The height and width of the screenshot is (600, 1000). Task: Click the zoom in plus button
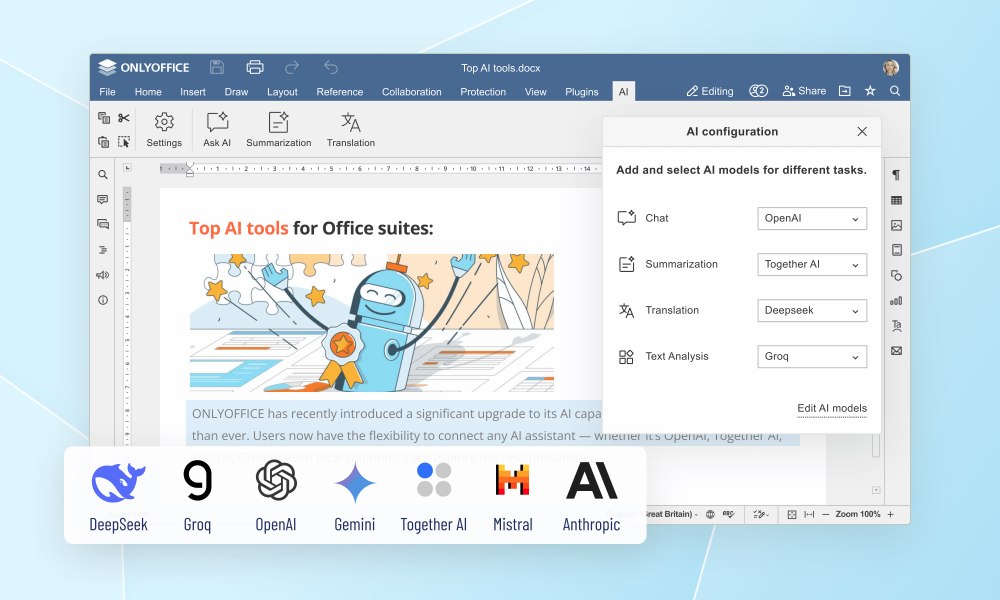(890, 514)
